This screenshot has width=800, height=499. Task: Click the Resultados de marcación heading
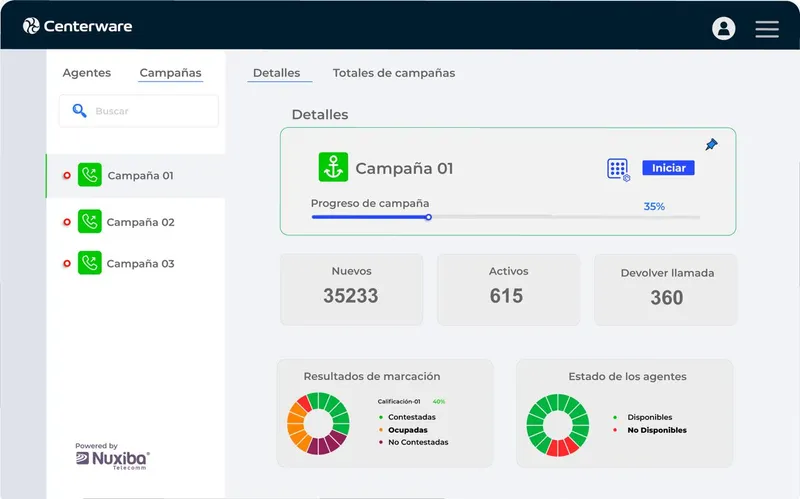point(372,376)
